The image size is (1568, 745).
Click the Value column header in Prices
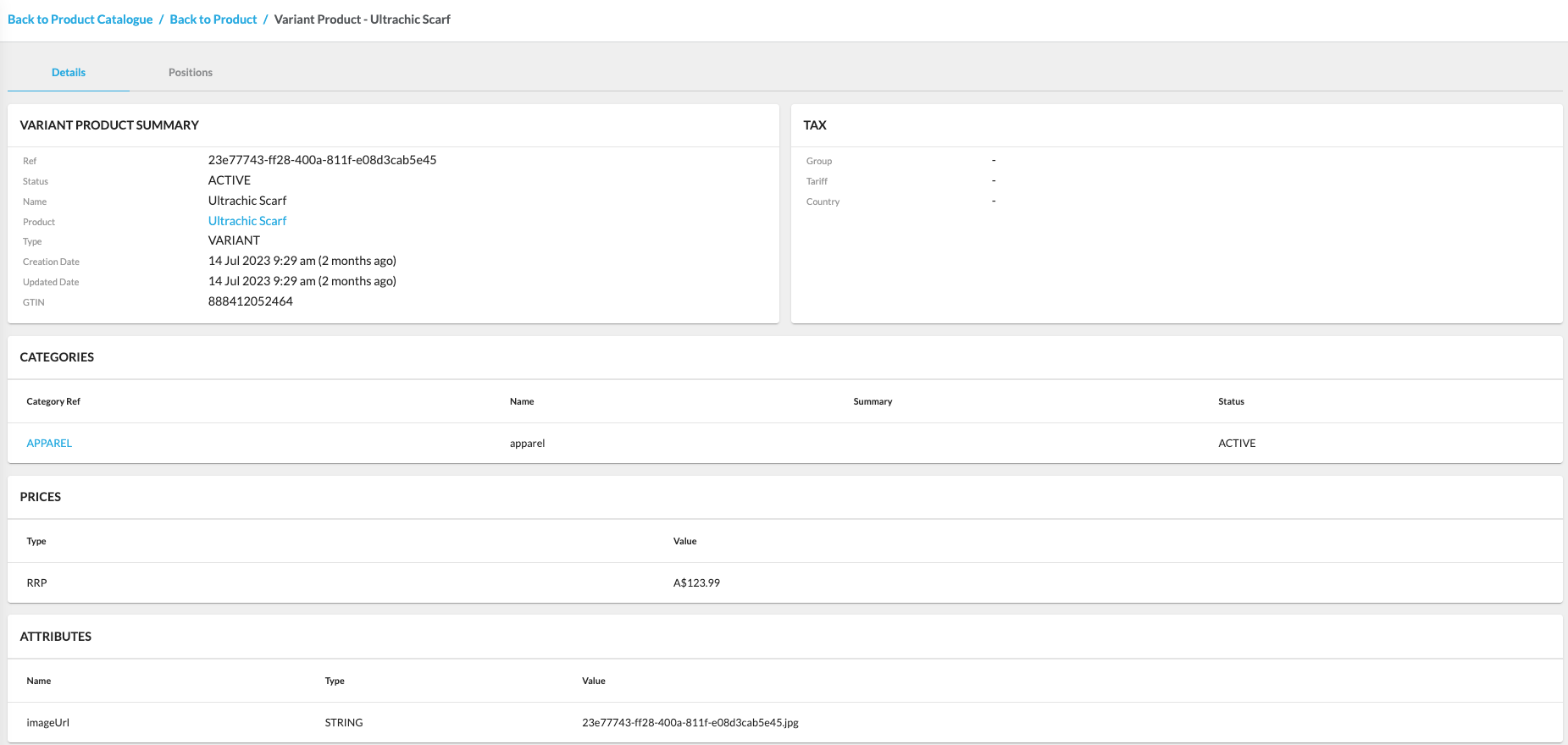pos(684,542)
